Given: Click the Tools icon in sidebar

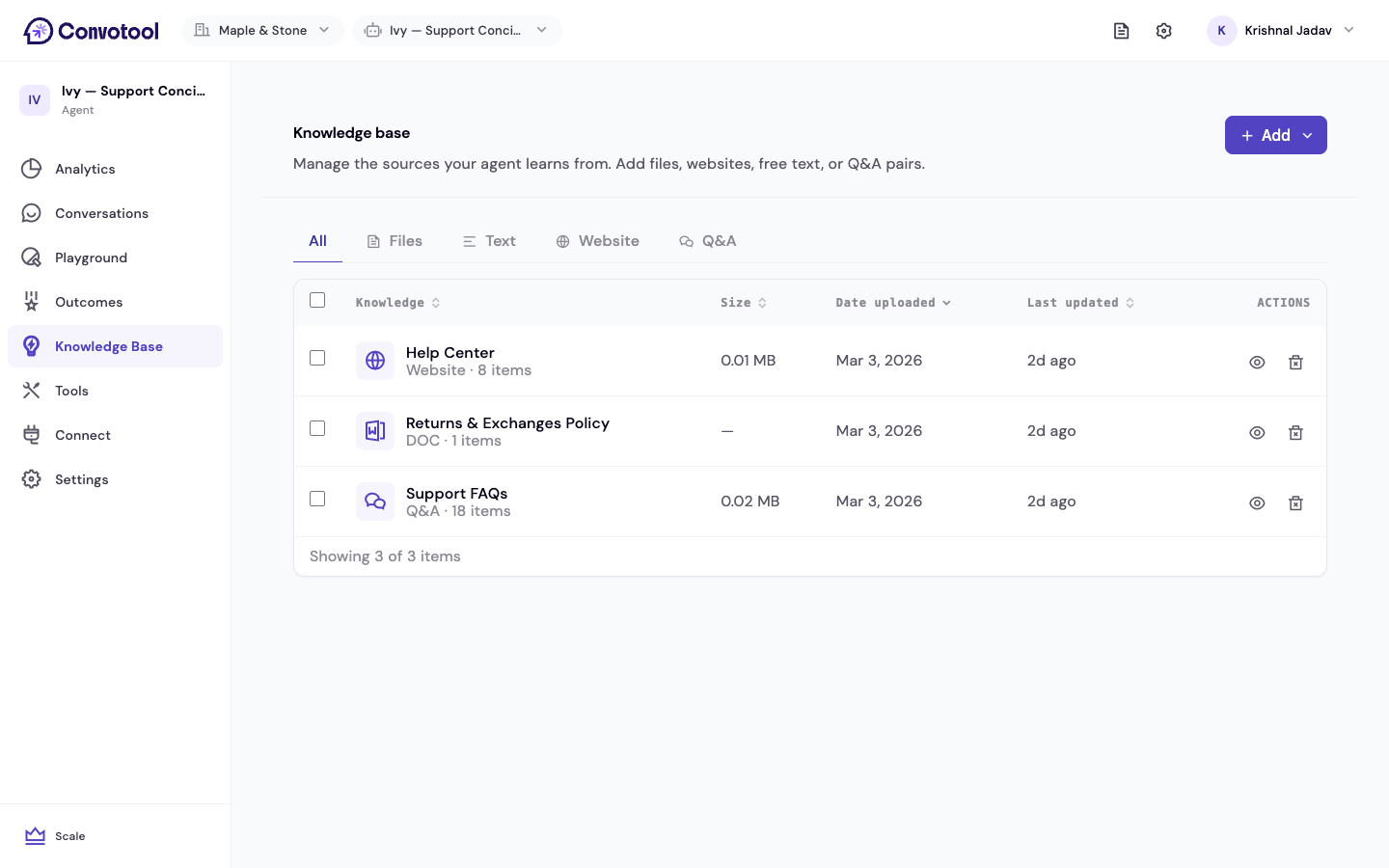Looking at the screenshot, I should click(x=32, y=391).
